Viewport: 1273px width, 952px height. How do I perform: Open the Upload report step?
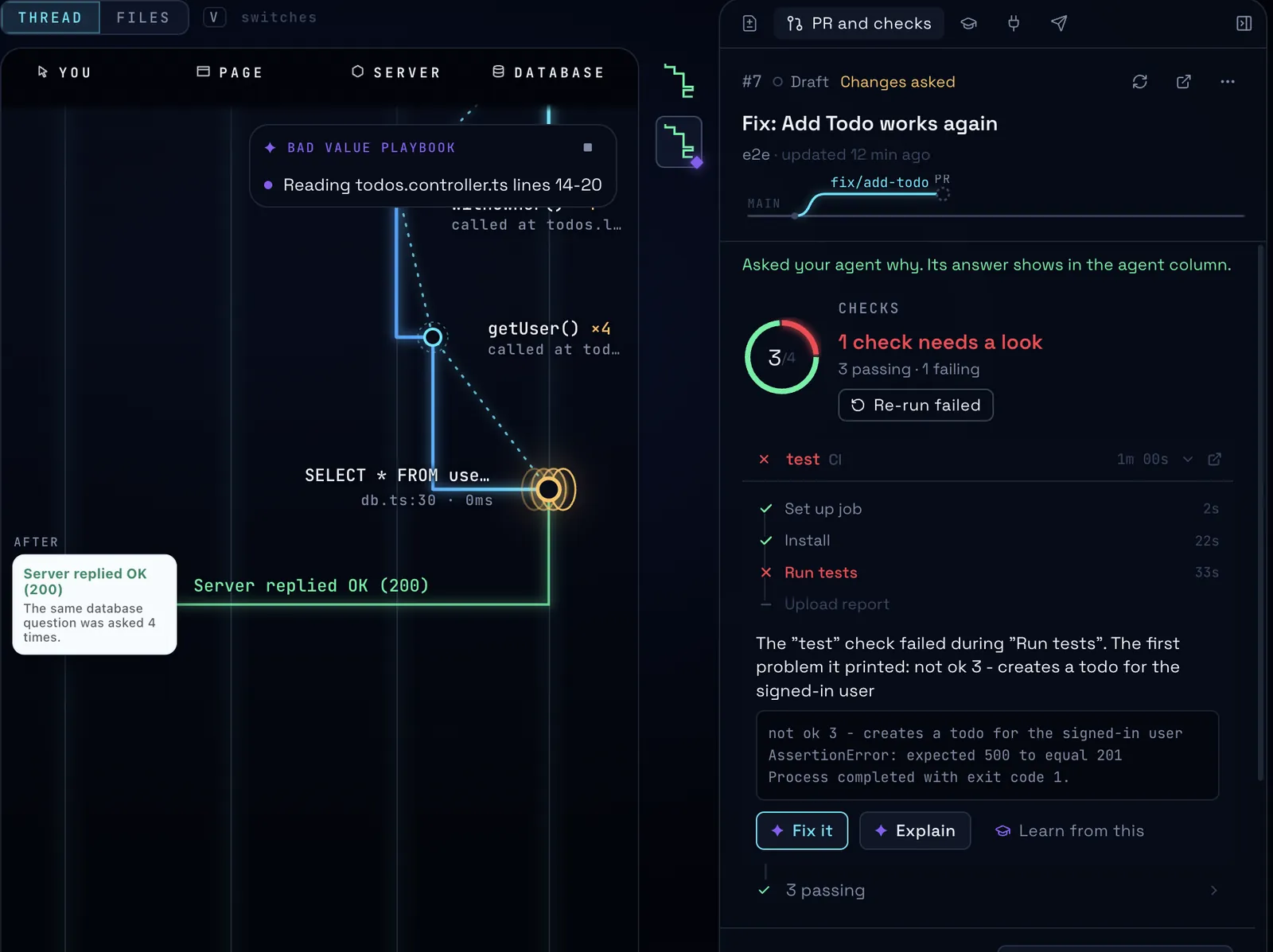pyautogui.click(x=989, y=604)
